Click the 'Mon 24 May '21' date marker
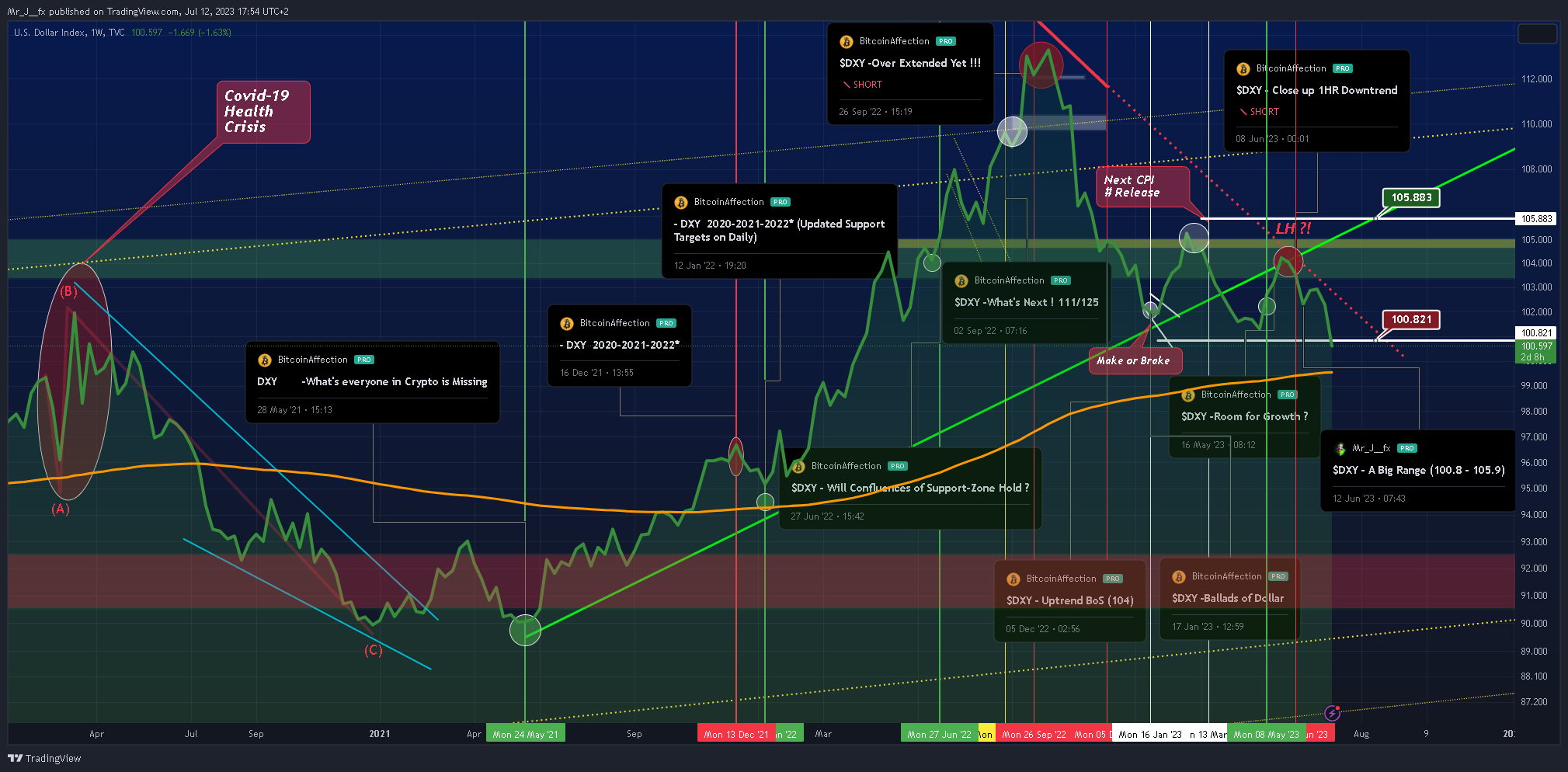1568x772 pixels. click(x=526, y=734)
